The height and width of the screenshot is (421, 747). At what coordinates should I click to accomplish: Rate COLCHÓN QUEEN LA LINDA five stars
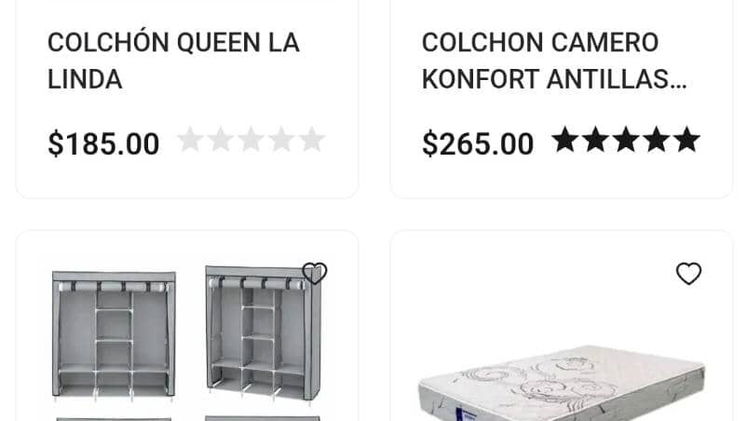click(312, 140)
